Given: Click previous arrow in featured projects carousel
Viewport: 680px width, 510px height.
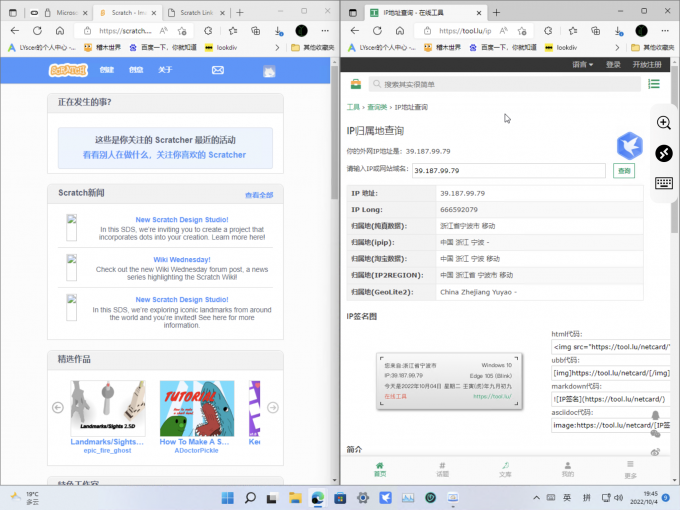Looking at the screenshot, I should 58,407.
